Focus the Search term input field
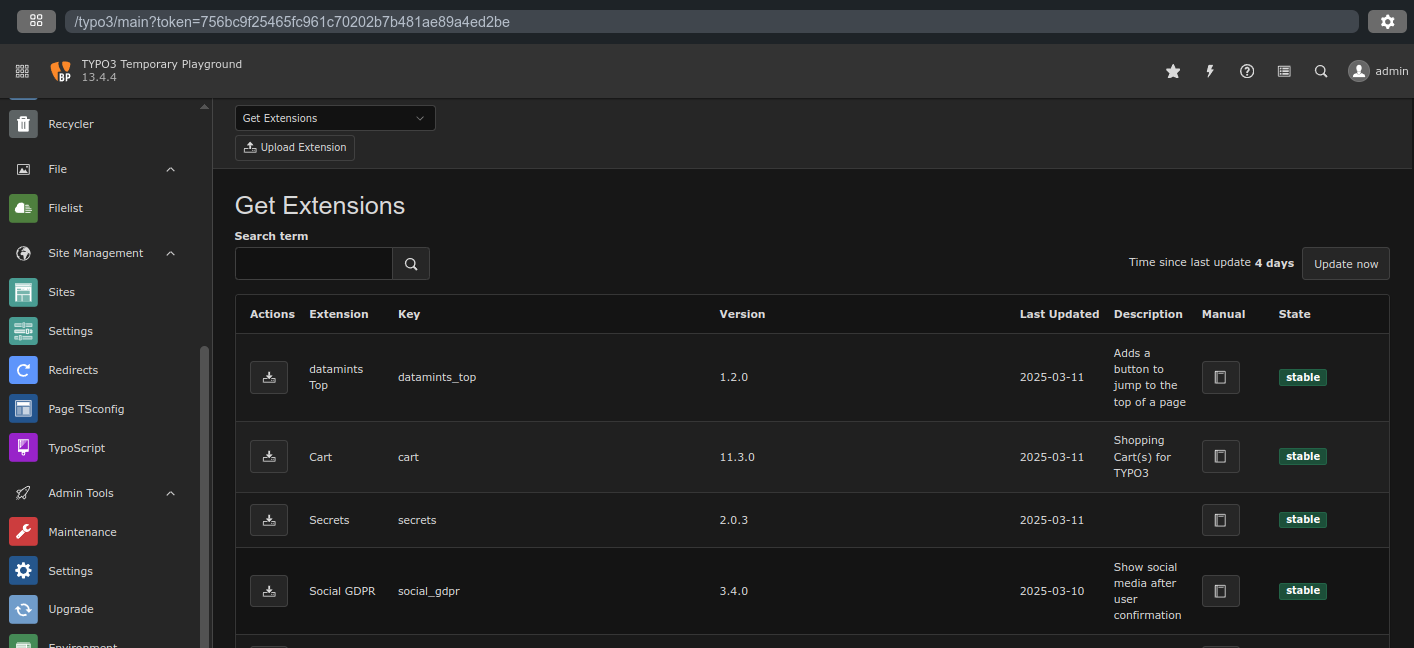The width and height of the screenshot is (1414, 648). click(314, 264)
